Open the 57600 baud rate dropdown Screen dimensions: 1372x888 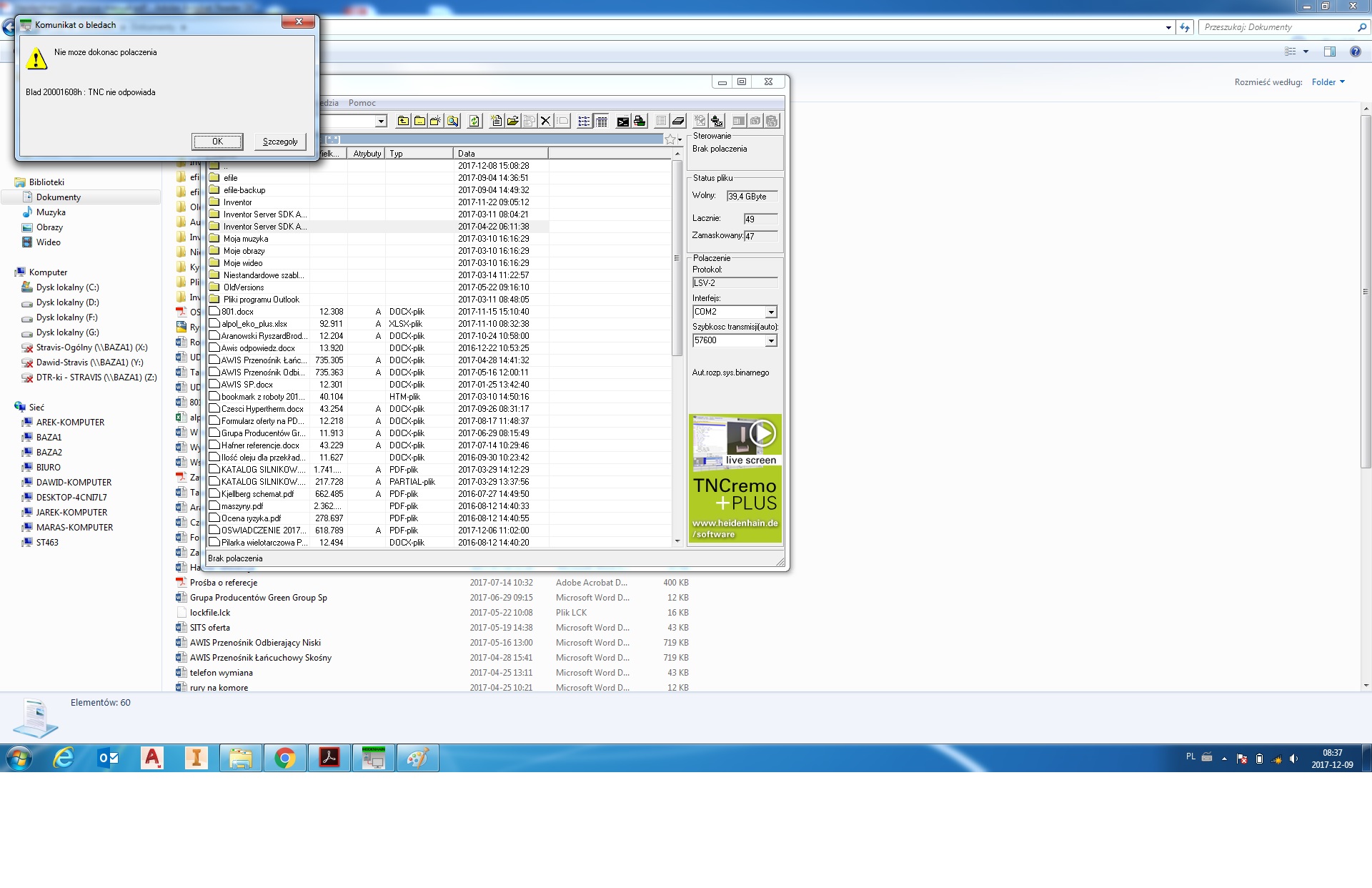pos(771,341)
